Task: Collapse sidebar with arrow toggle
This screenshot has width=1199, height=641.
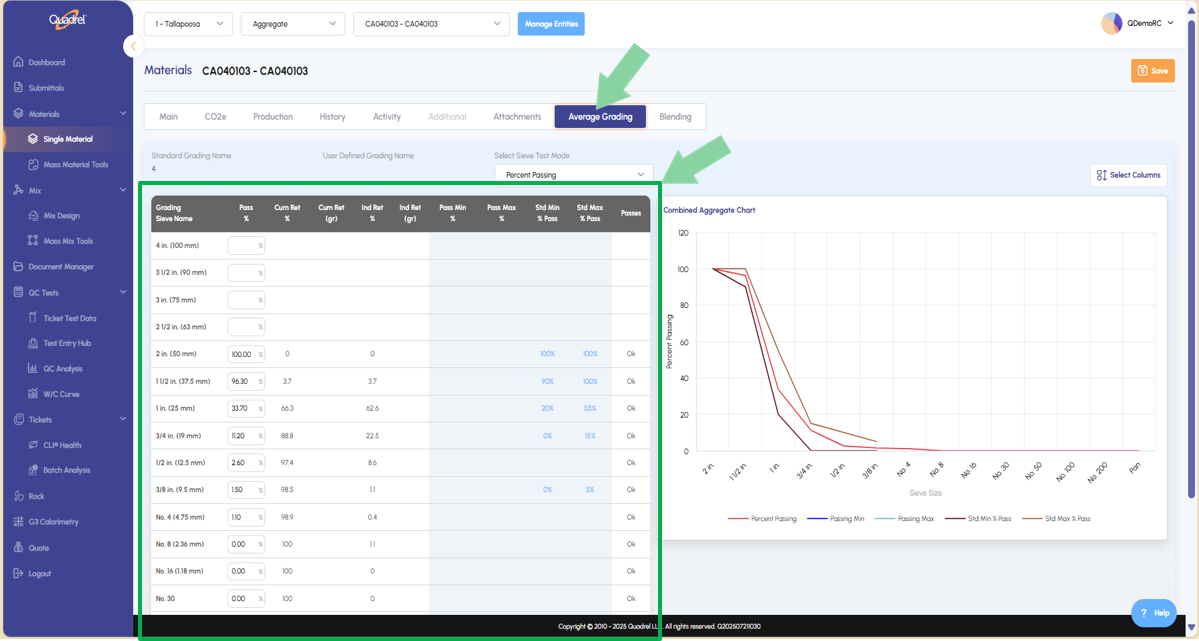Action: pos(133,46)
